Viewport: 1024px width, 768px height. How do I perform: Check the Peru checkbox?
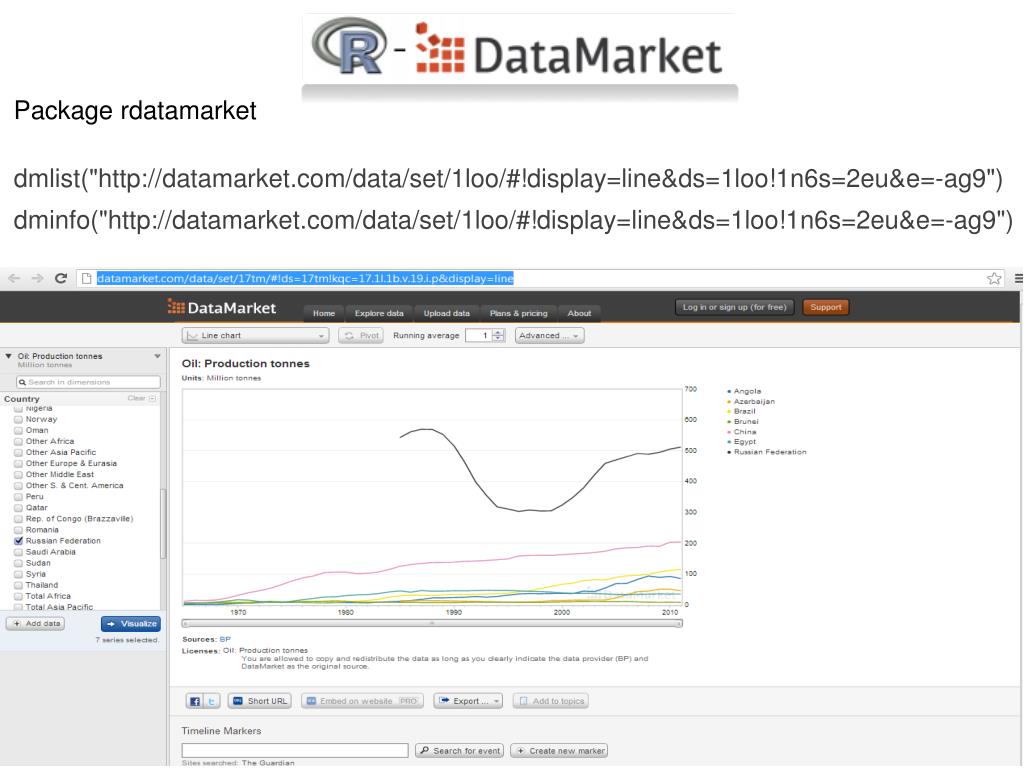(x=19, y=497)
